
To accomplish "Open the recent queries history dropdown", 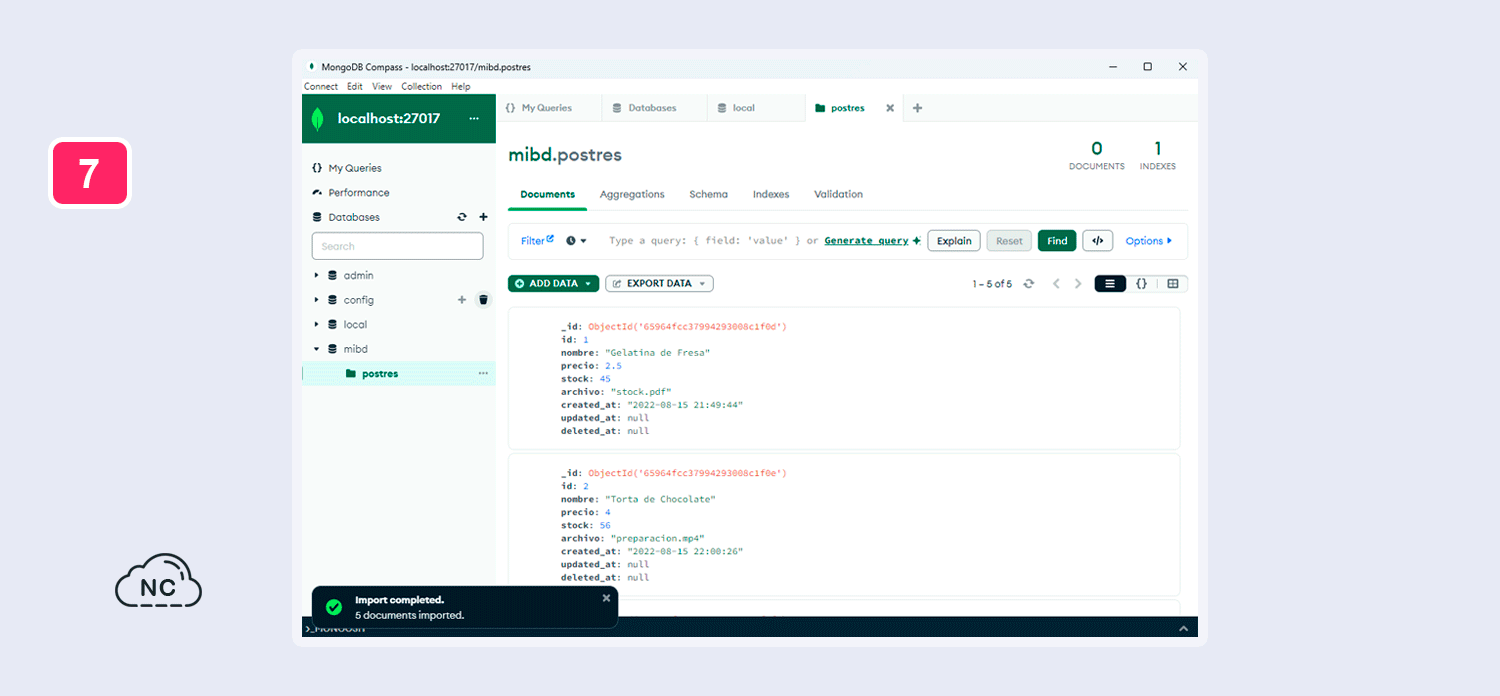I will click(x=576, y=241).
